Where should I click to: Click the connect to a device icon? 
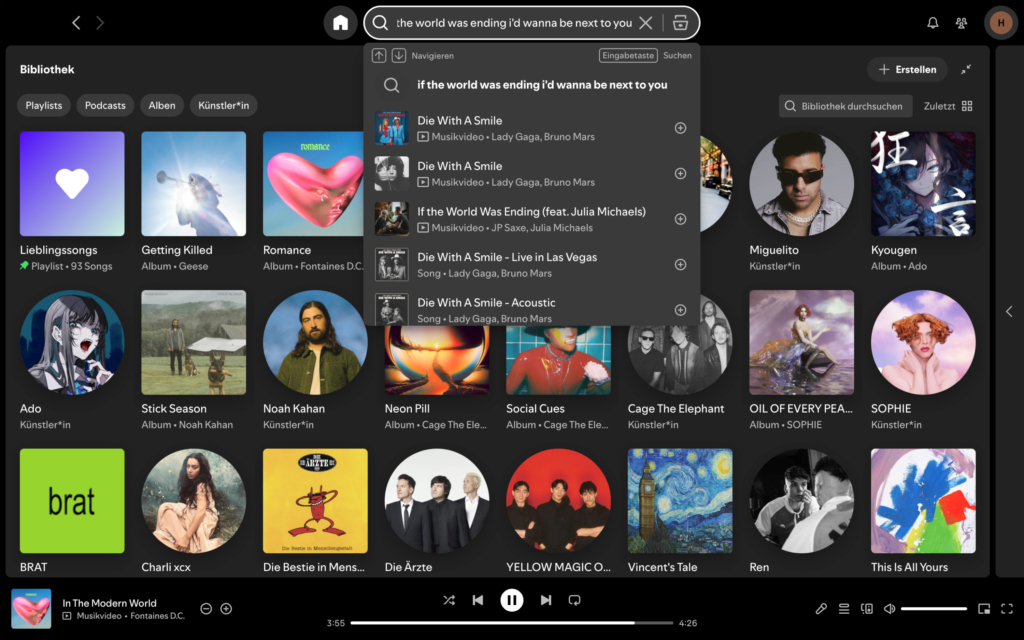[x=866, y=608]
